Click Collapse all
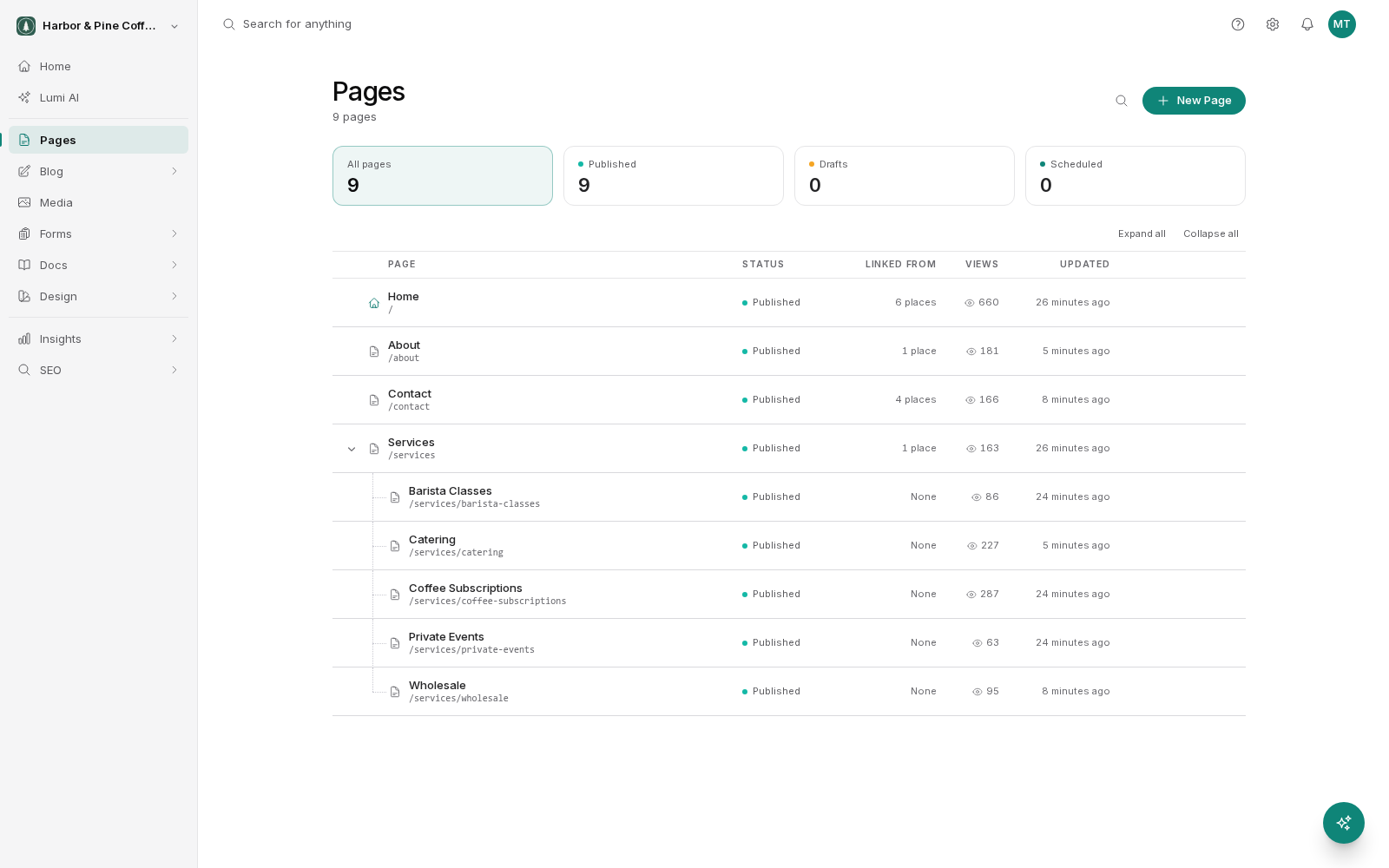 coord(1211,233)
